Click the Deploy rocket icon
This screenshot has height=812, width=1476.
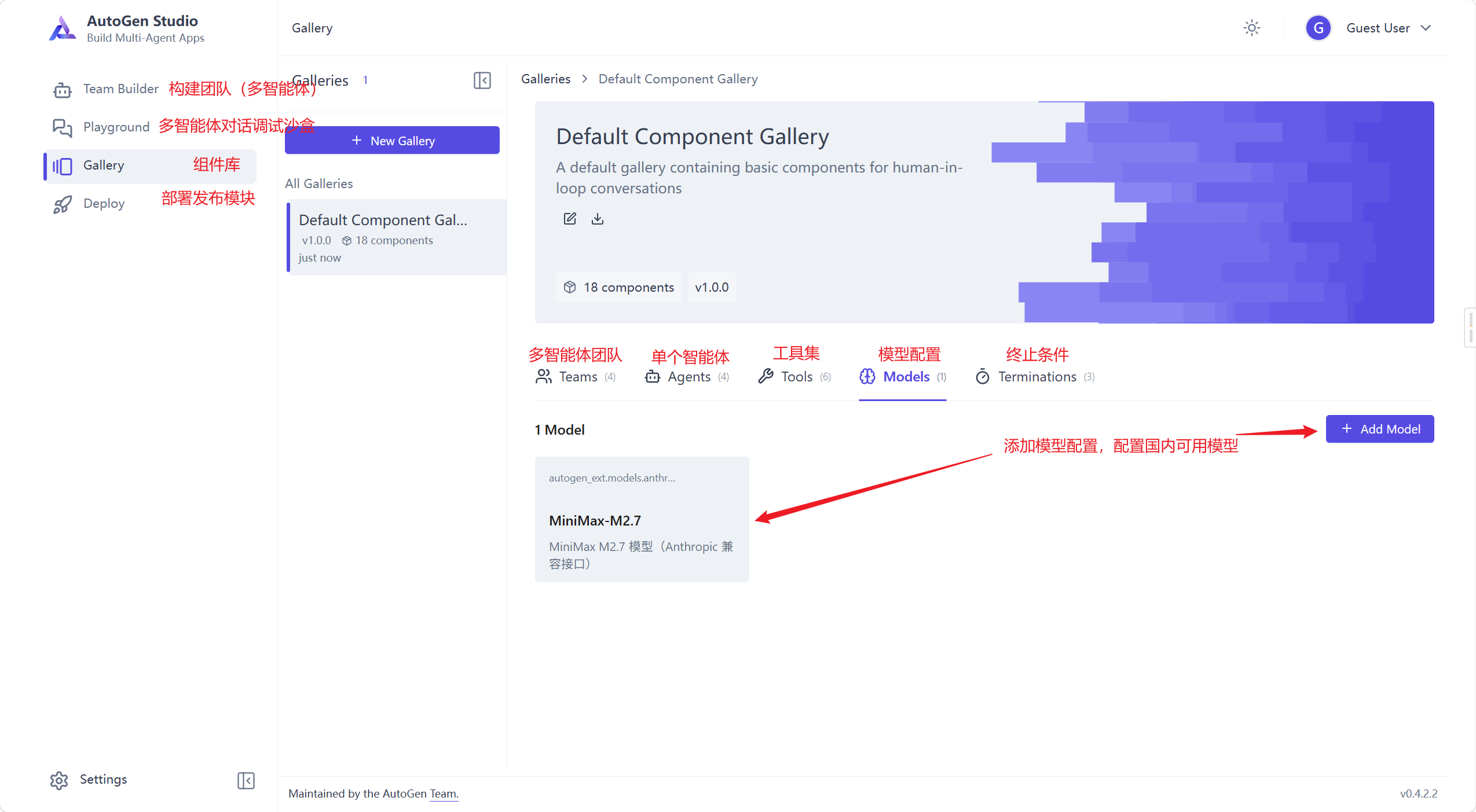pos(63,204)
